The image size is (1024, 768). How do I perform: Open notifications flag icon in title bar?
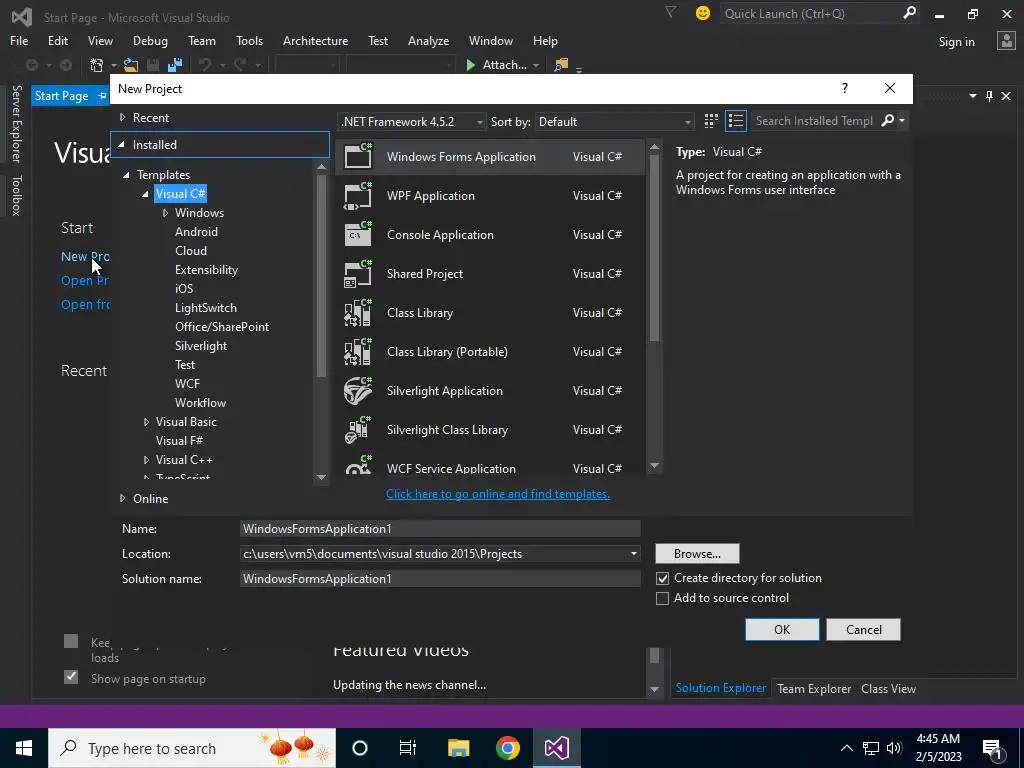(670, 12)
